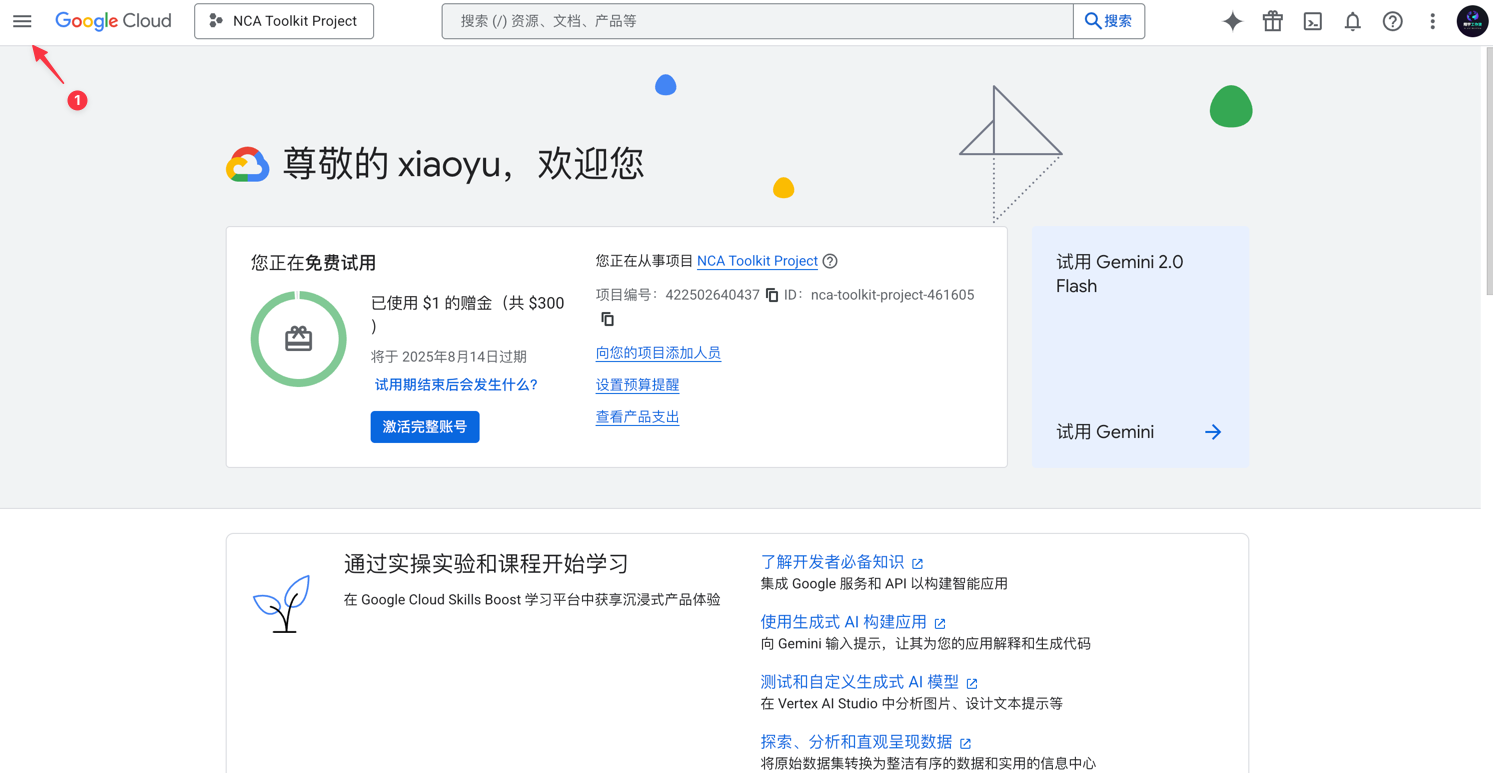Open the three-dot more options menu
This screenshot has width=1493, height=773.
[1432, 20]
